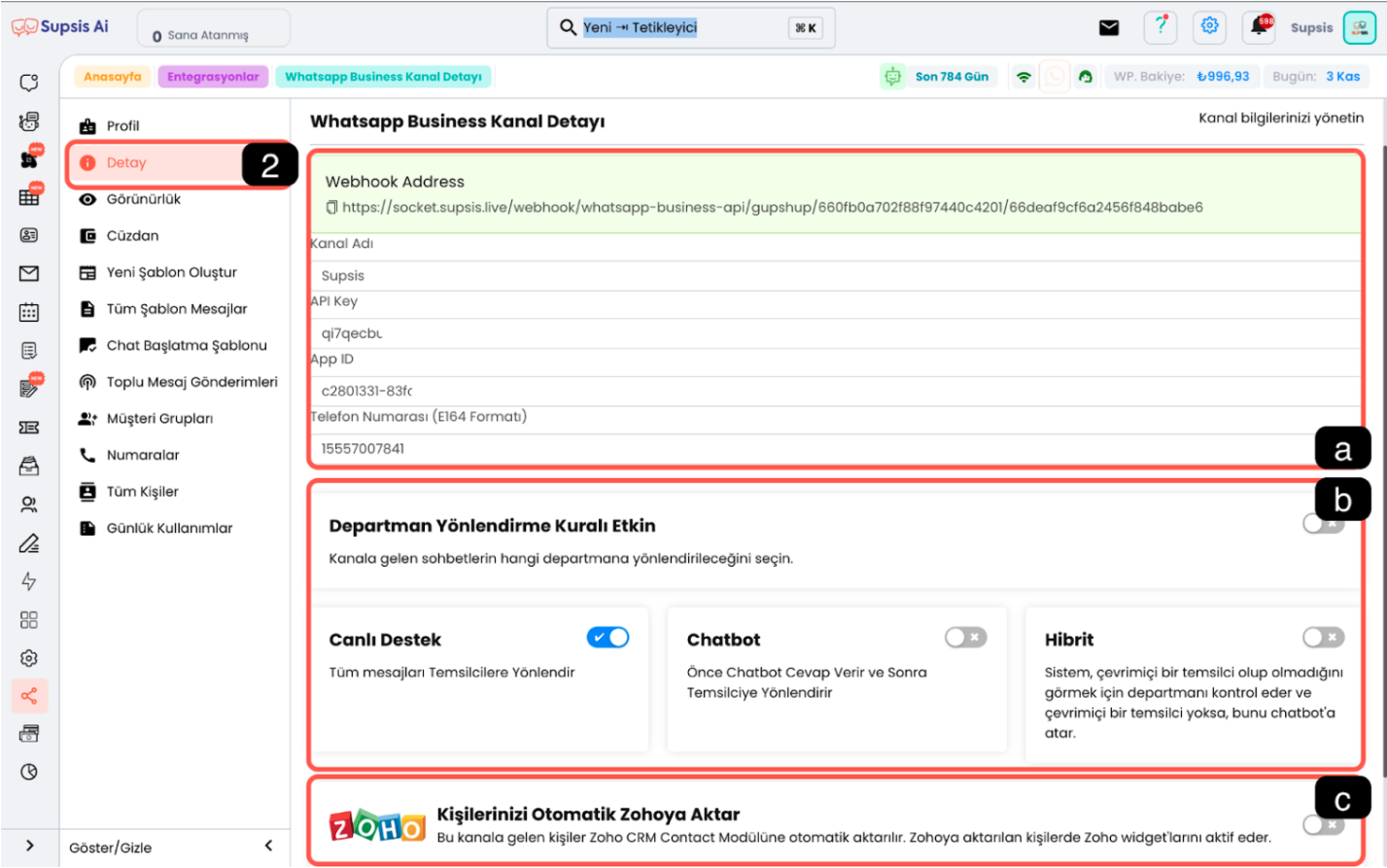Open the four-squares apps icon in left rail
Screen dimensions: 1387x868
click(x=29, y=620)
